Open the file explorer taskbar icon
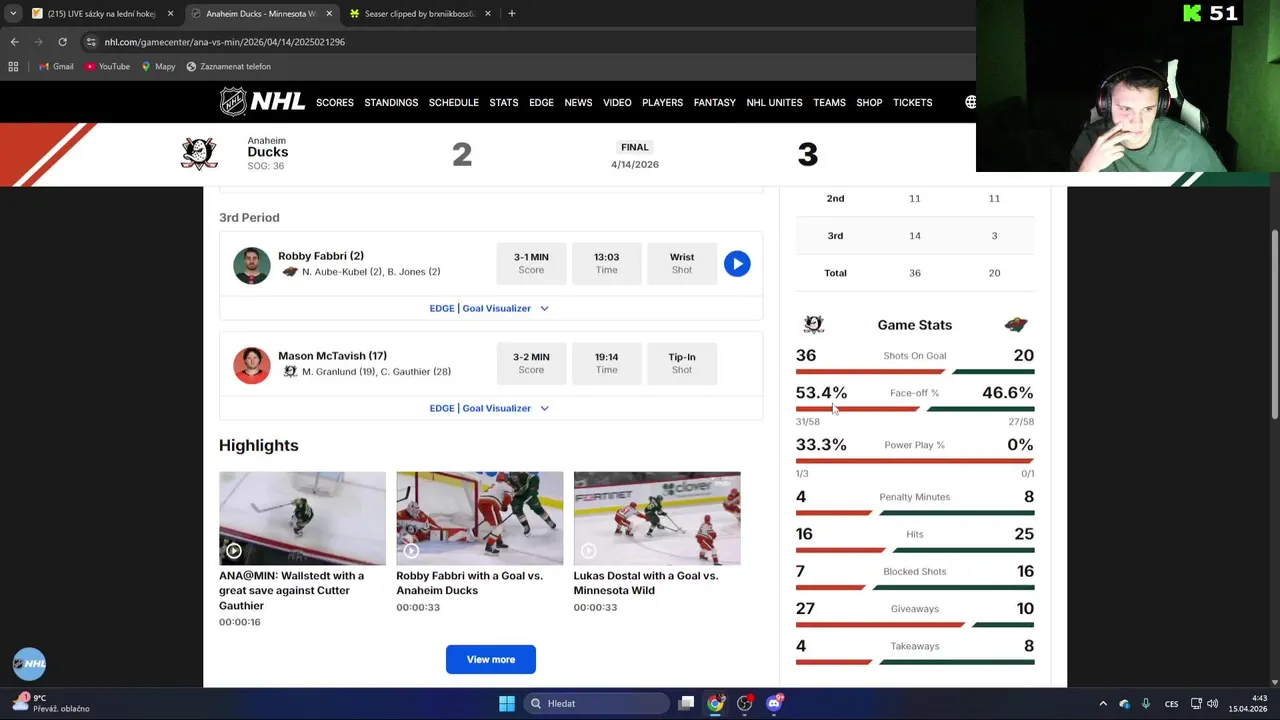This screenshot has width=1280, height=720. coord(686,703)
